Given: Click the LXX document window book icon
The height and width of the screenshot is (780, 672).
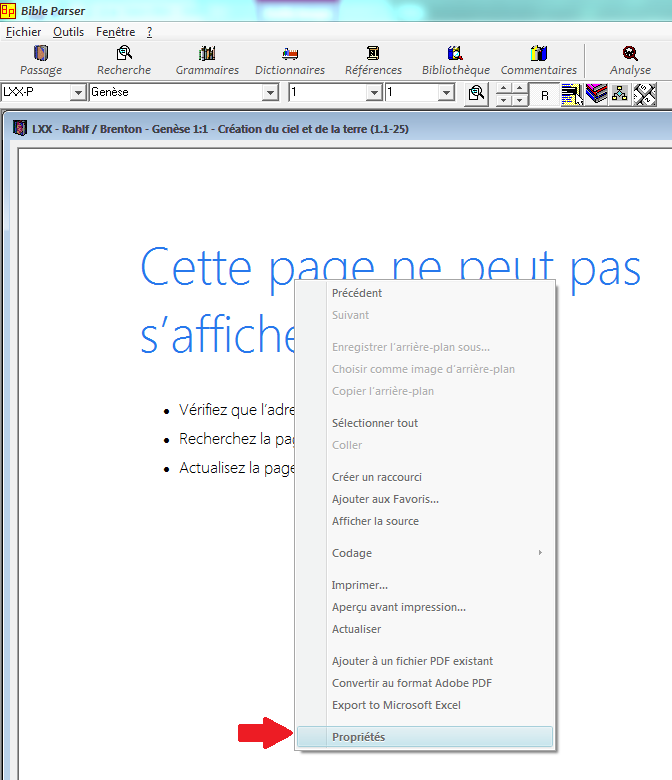Looking at the screenshot, I should (x=19, y=128).
